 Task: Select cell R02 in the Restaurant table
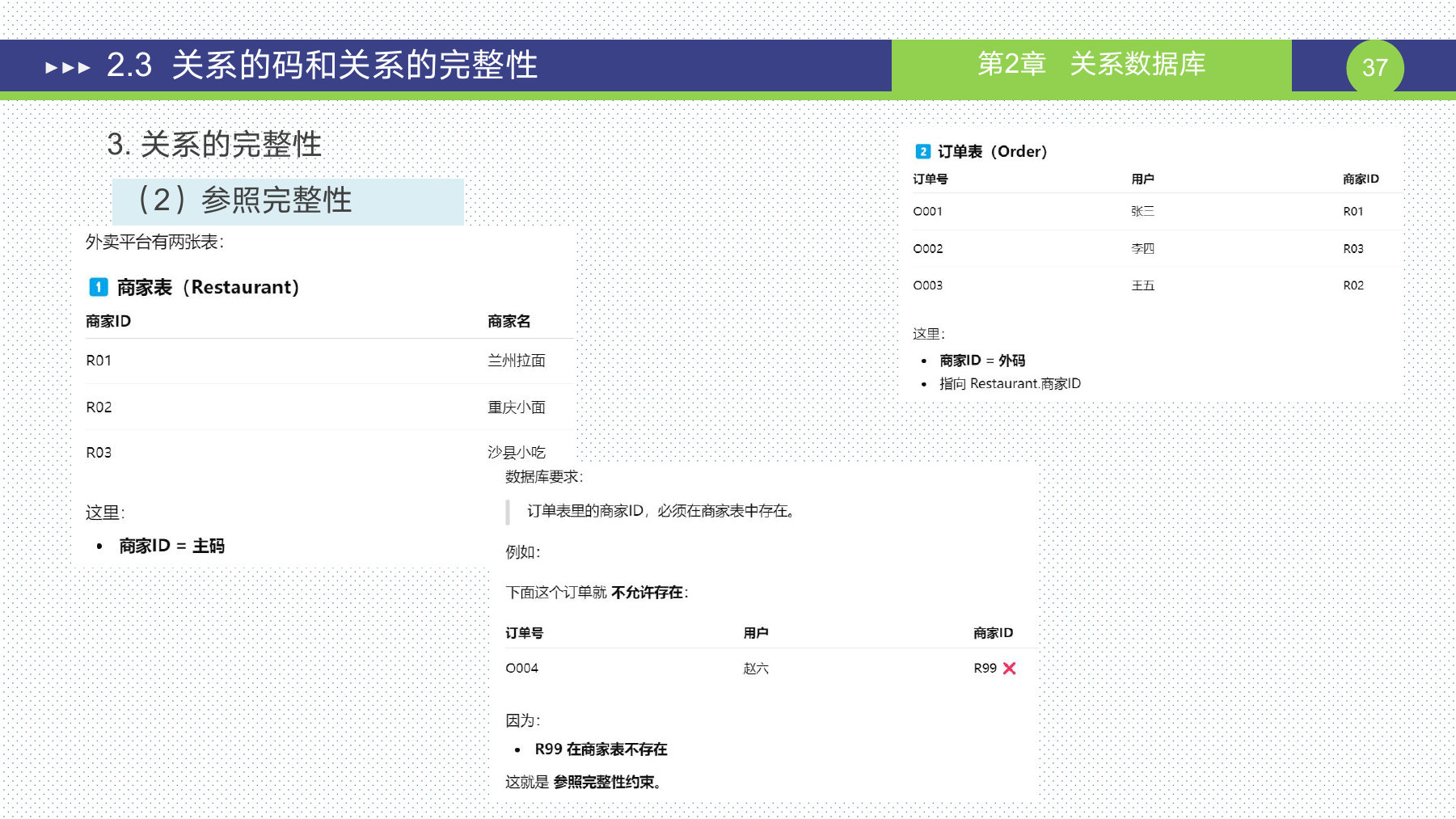click(99, 407)
